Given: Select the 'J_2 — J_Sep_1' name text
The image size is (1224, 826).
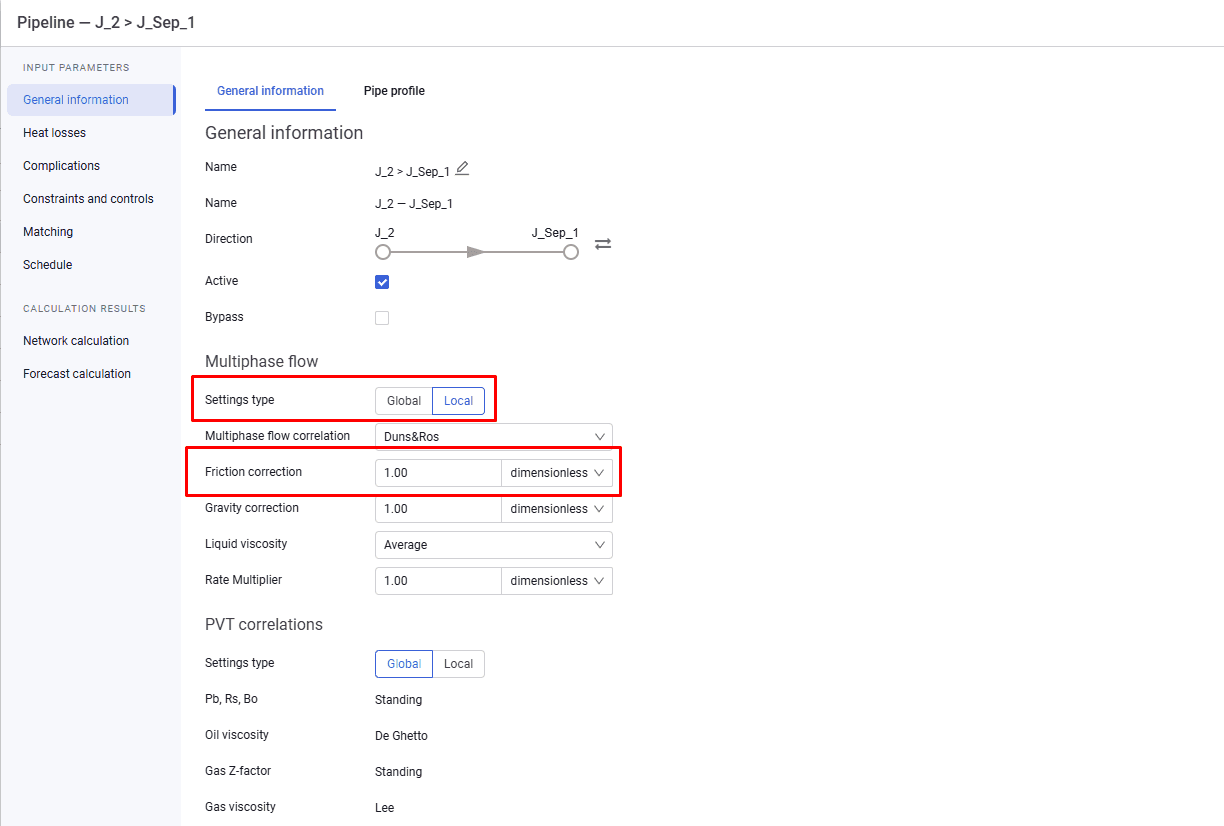Looking at the screenshot, I should coord(414,204).
